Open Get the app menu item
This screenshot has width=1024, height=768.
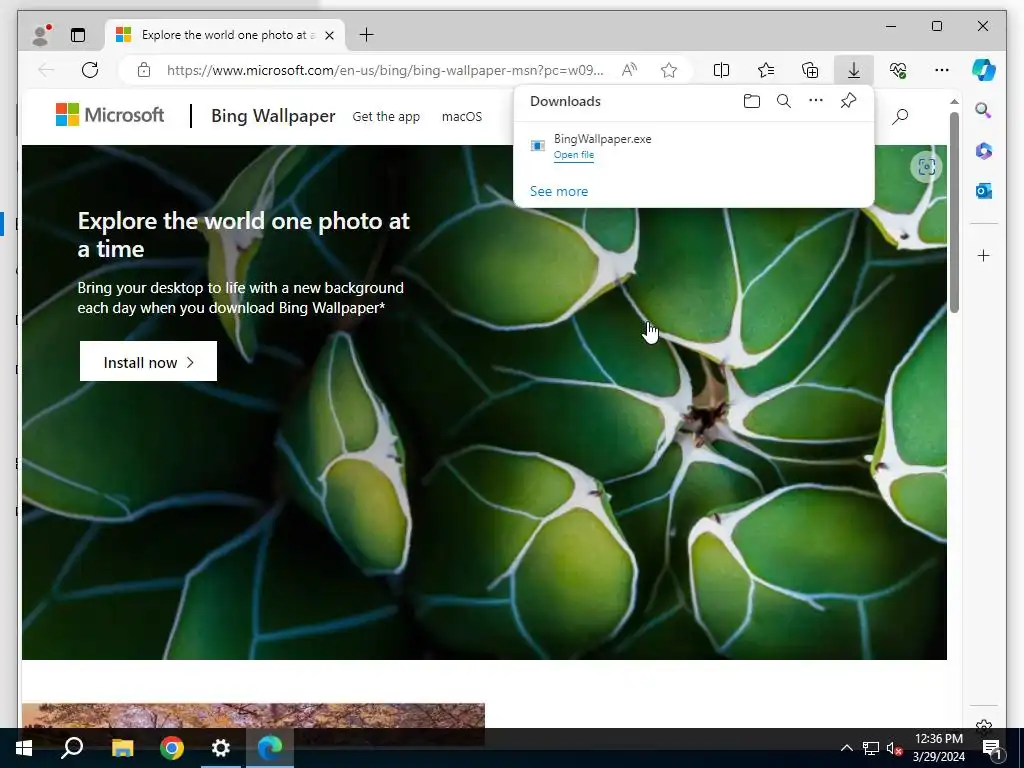pyautogui.click(x=386, y=117)
